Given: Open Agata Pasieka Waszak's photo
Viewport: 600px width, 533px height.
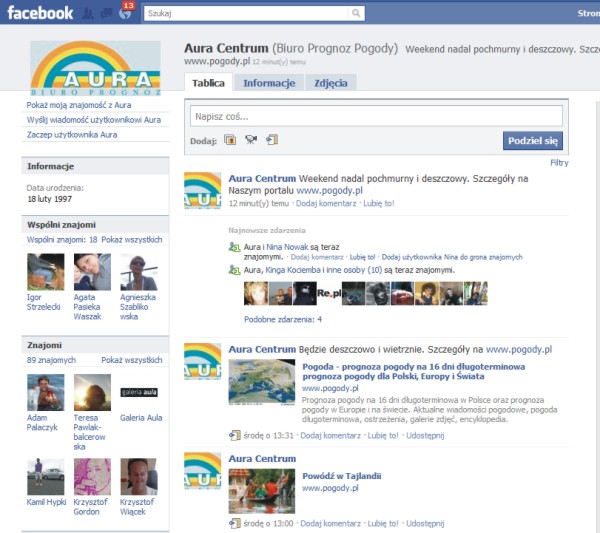Looking at the screenshot, I should (92, 272).
